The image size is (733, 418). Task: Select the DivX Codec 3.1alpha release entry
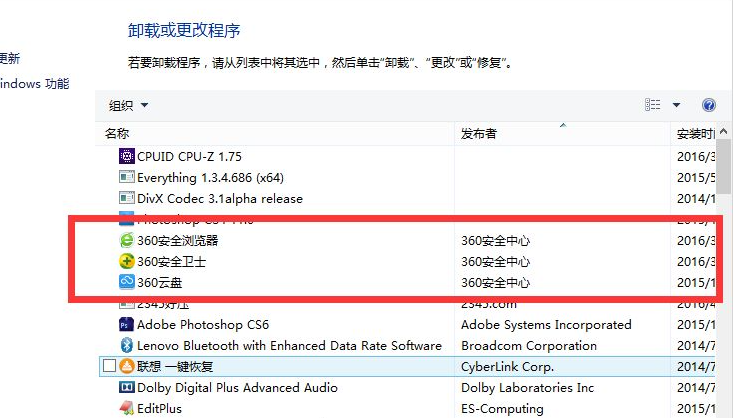coord(220,198)
